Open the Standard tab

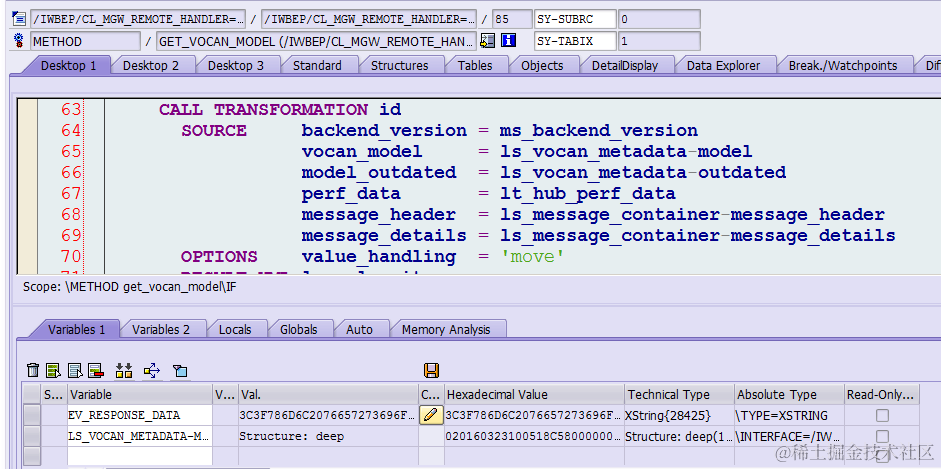(317, 65)
